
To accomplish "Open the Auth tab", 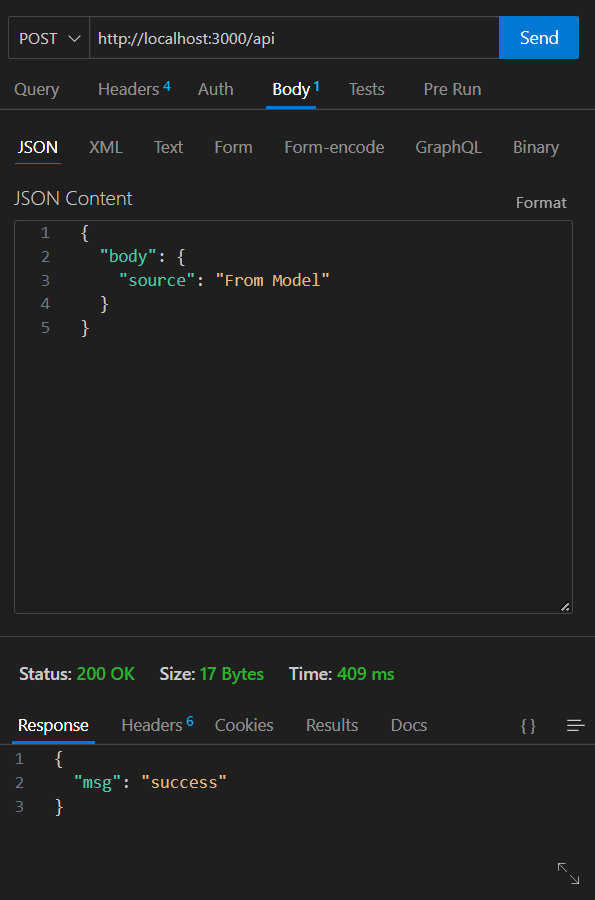I will tap(216, 89).
